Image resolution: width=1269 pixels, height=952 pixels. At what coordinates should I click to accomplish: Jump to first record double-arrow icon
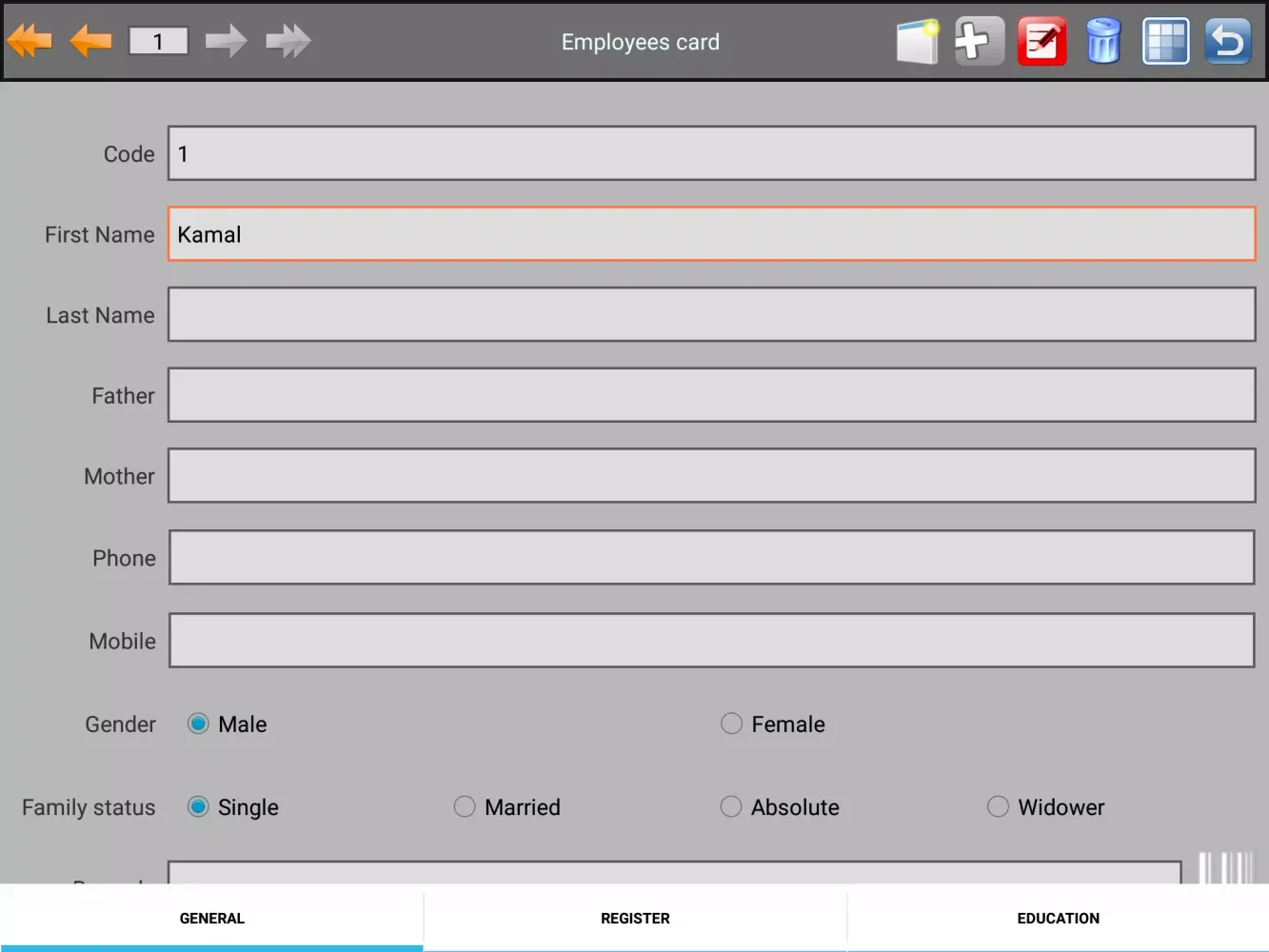(x=30, y=41)
